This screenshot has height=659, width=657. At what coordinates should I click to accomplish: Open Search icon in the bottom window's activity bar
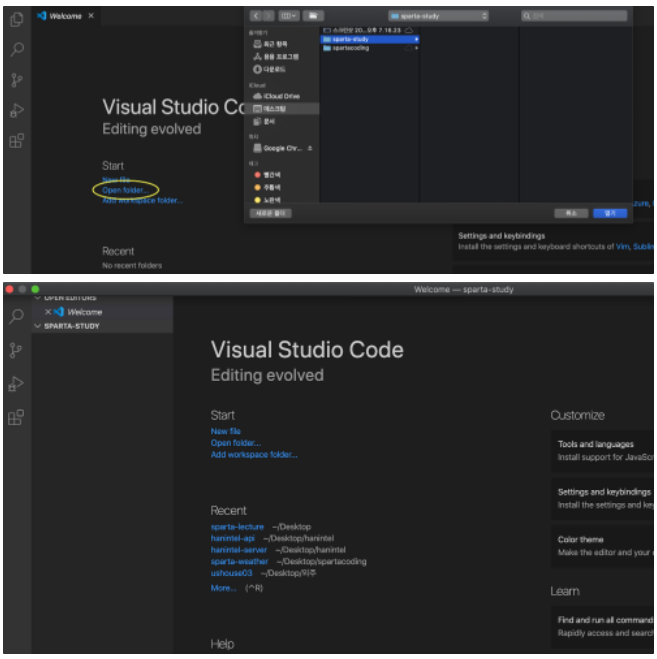click(17, 316)
